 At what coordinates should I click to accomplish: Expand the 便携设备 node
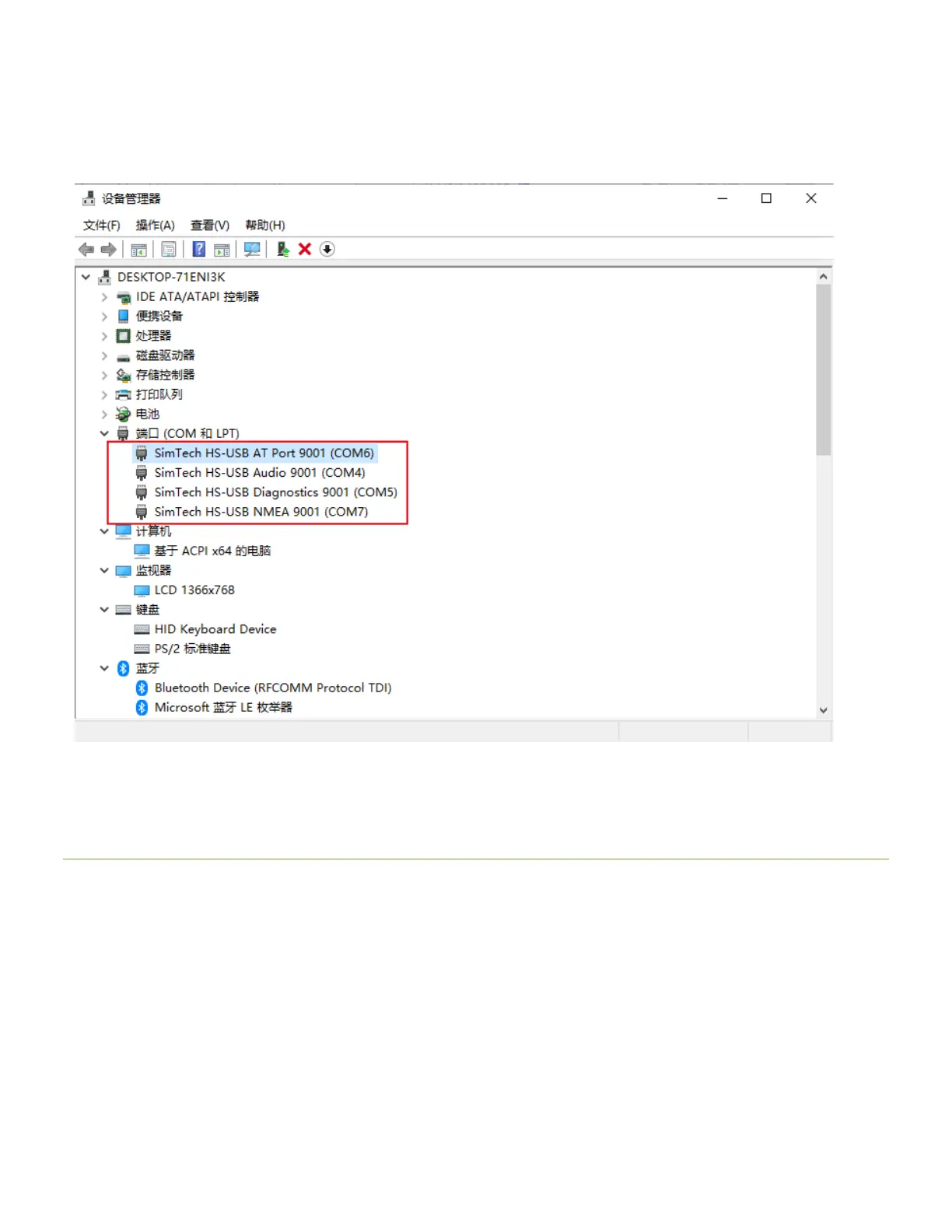(104, 317)
